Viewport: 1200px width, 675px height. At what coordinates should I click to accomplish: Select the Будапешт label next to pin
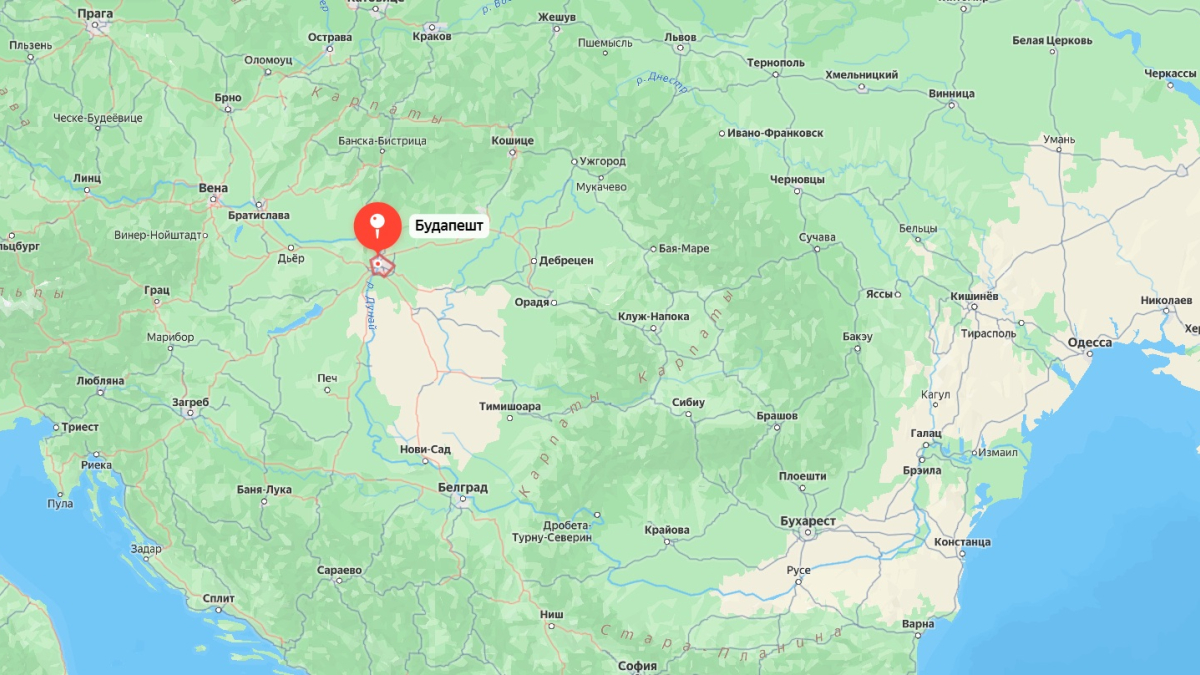click(x=449, y=226)
